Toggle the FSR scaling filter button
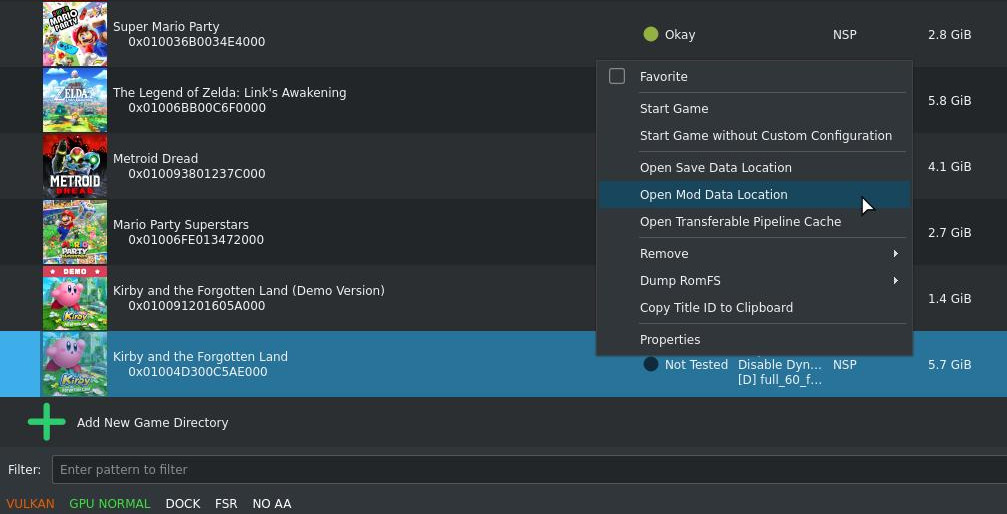1007x514 pixels. click(226, 504)
